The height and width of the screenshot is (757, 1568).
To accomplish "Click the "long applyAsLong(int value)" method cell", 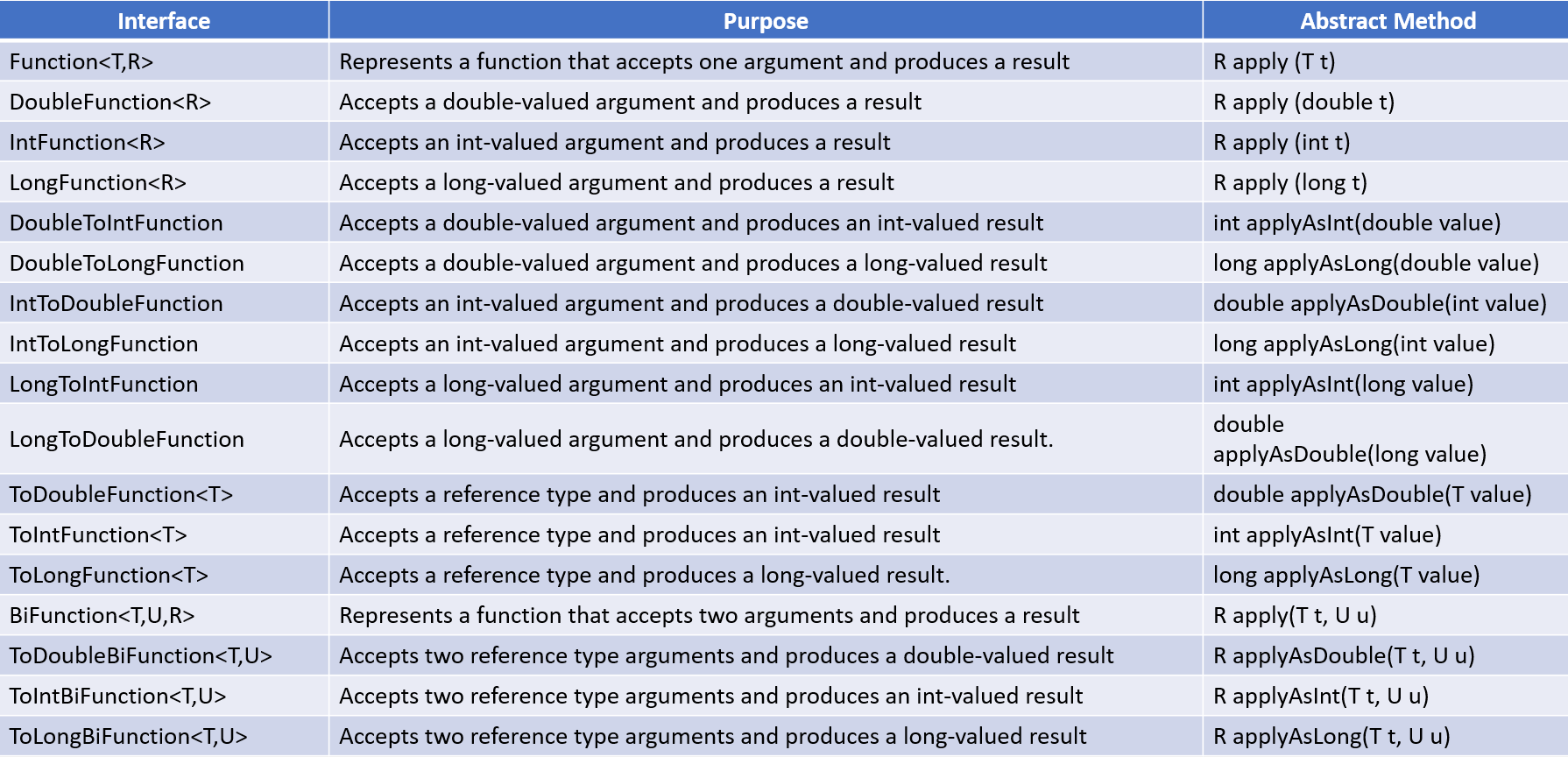I will 1353,344.
